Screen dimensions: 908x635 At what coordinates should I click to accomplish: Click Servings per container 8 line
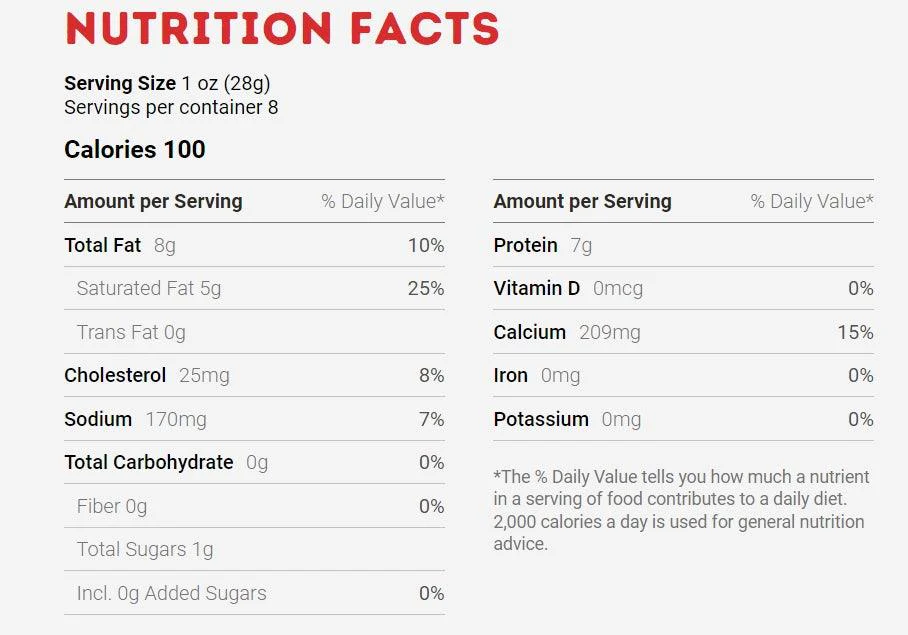pos(171,108)
